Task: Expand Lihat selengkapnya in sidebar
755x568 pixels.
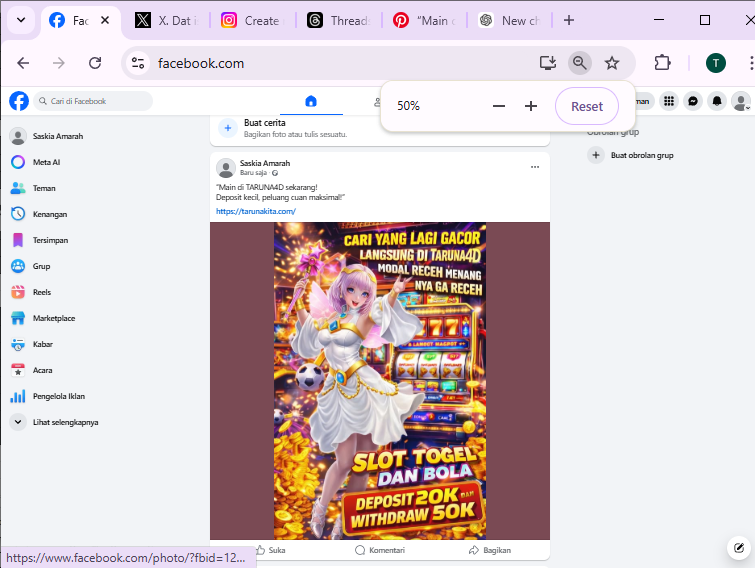Action: (65, 422)
